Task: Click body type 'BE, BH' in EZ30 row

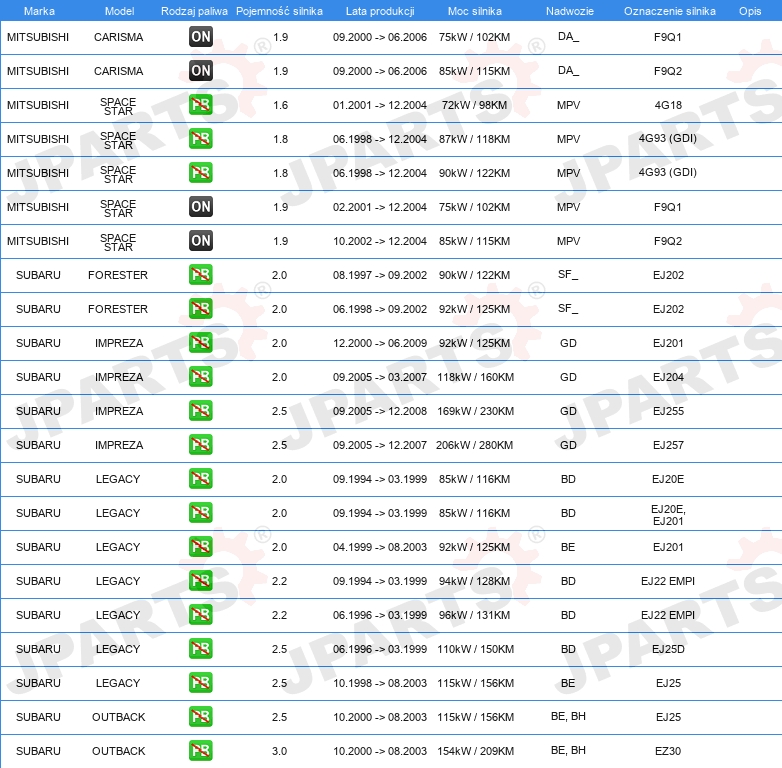Action: 568,750
